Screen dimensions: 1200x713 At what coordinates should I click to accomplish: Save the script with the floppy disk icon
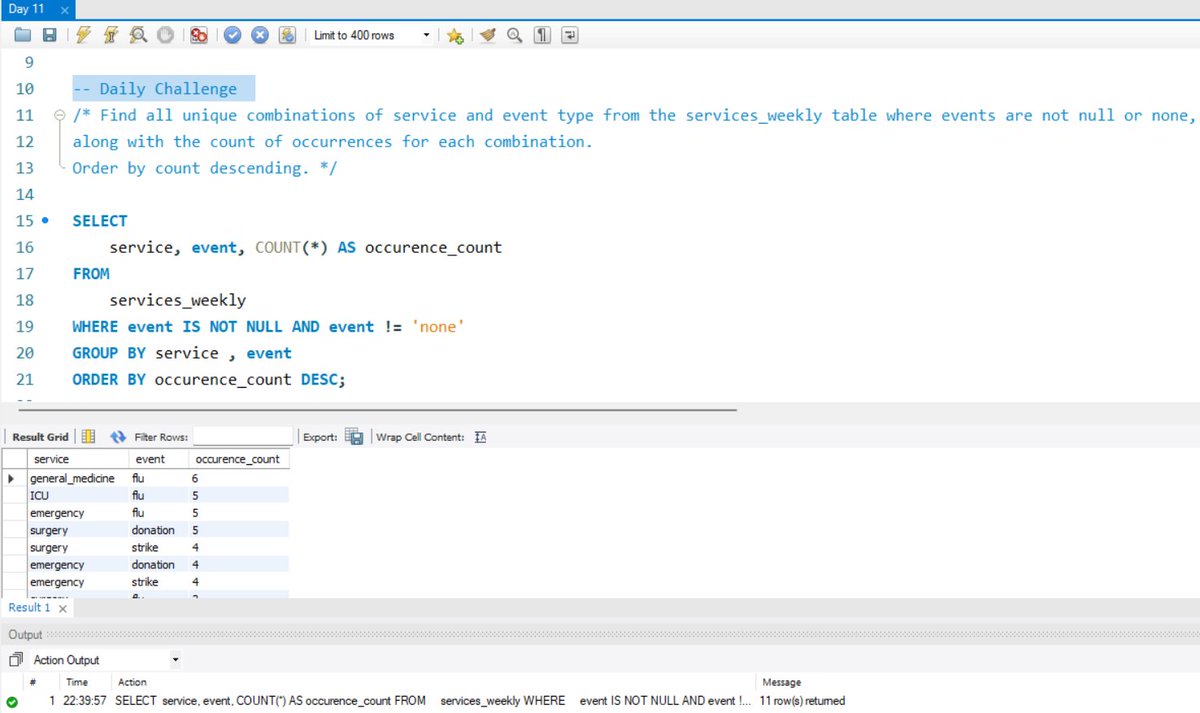click(49, 35)
